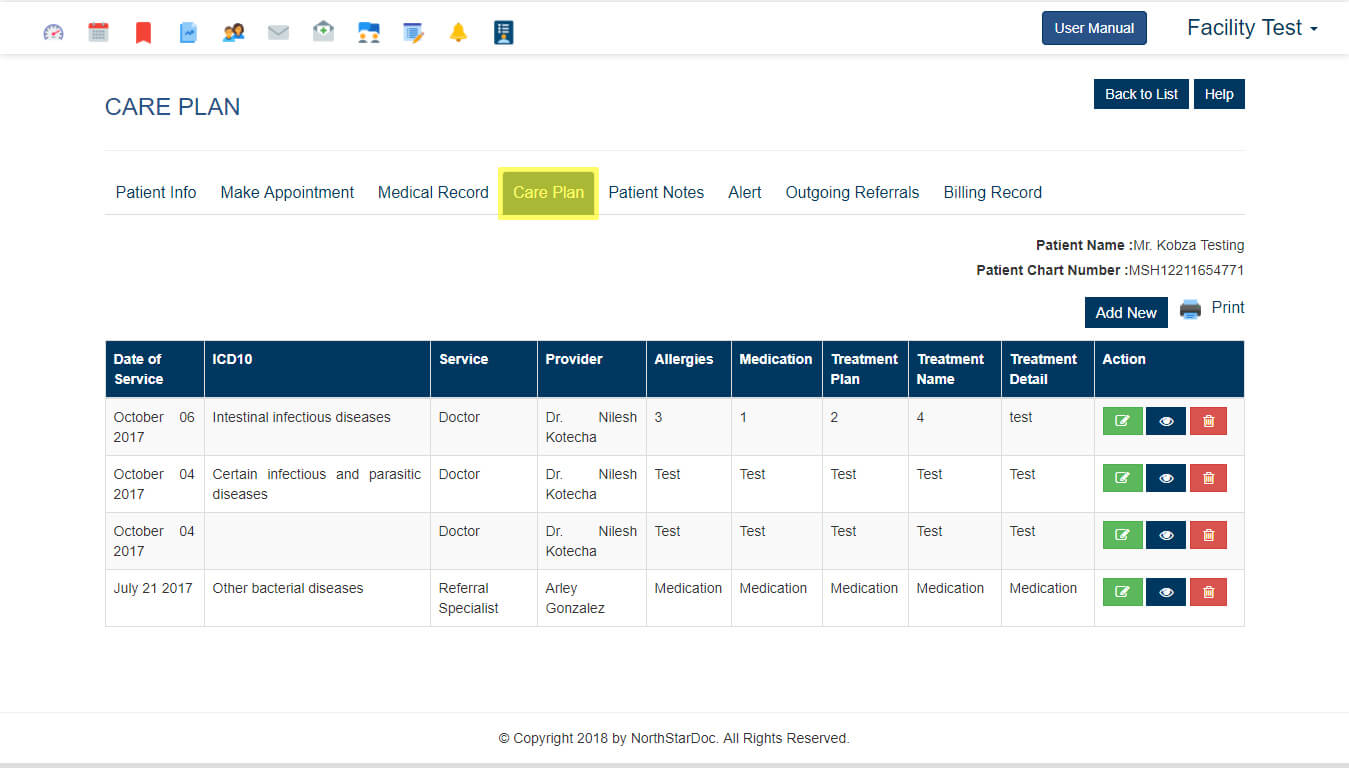Image resolution: width=1349 pixels, height=768 pixels.
Task: Click the printer icon next to Print
Action: tap(1190, 309)
